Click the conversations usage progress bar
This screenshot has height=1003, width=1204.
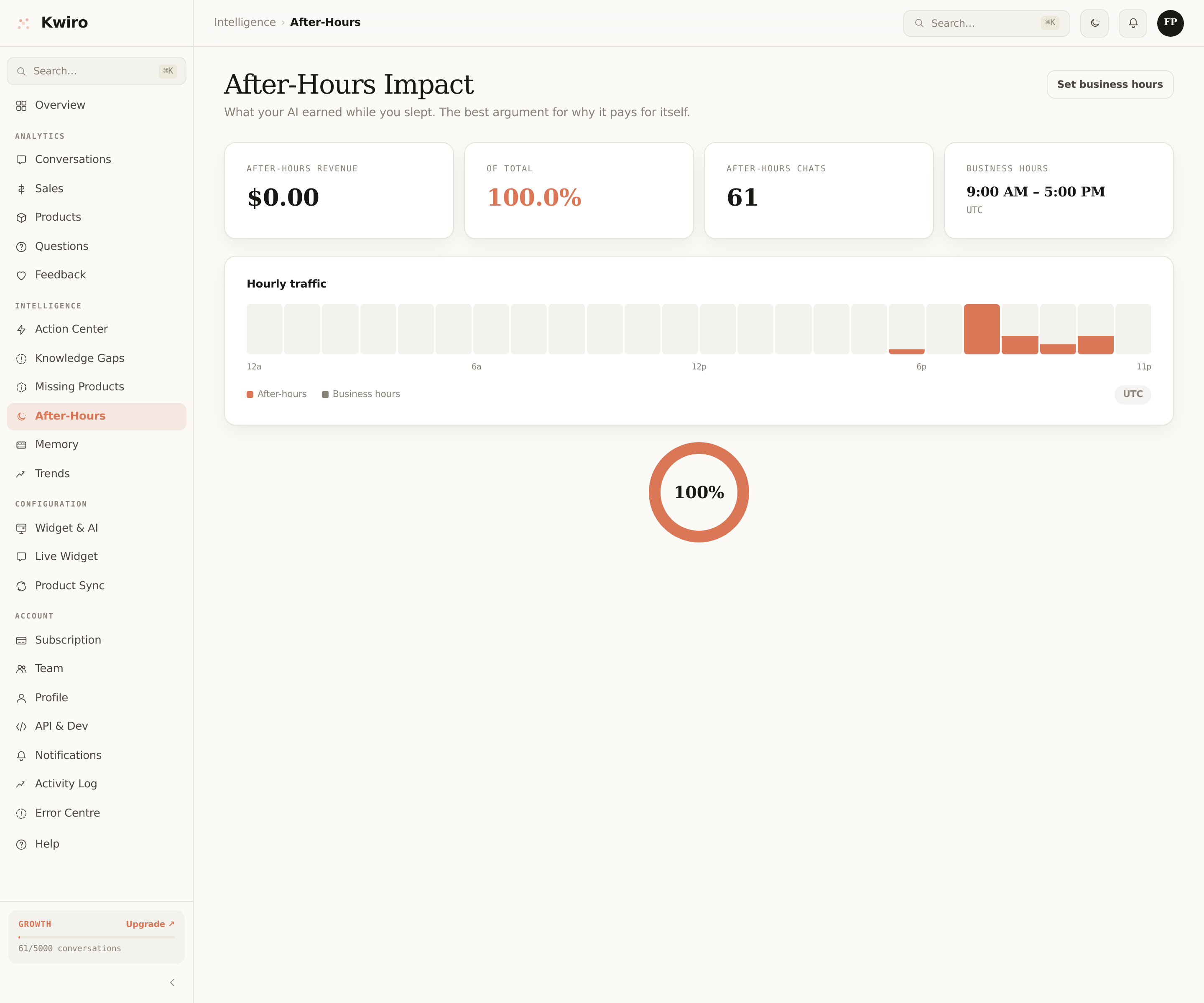coord(96,937)
